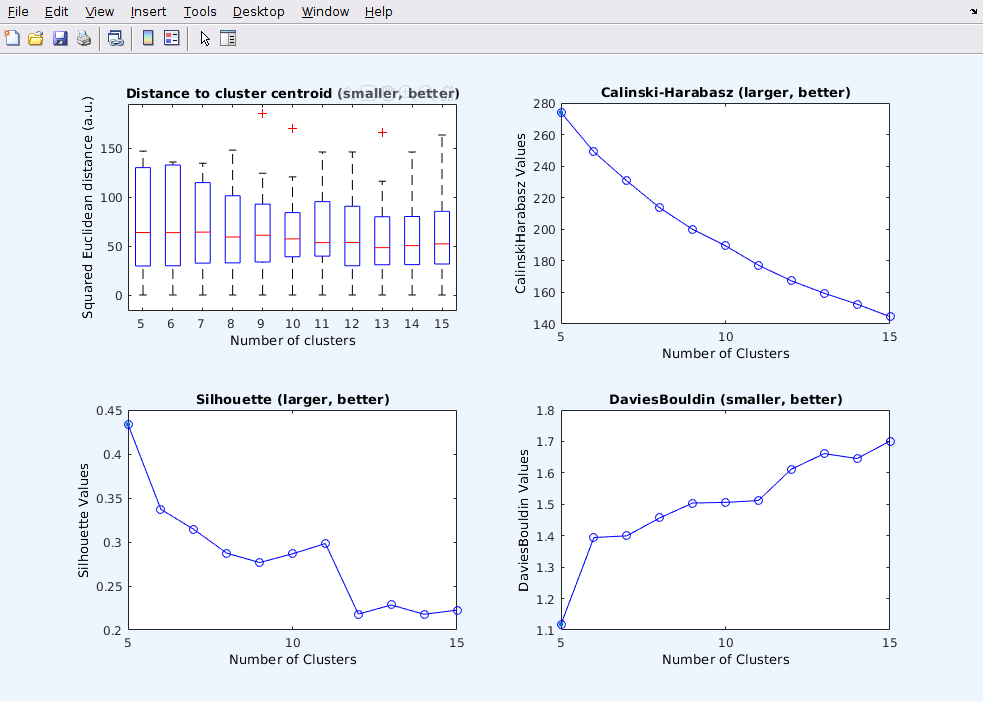Dock the figure using the top-right arrow
Viewport: 983px width, 701px height.
(973, 11)
